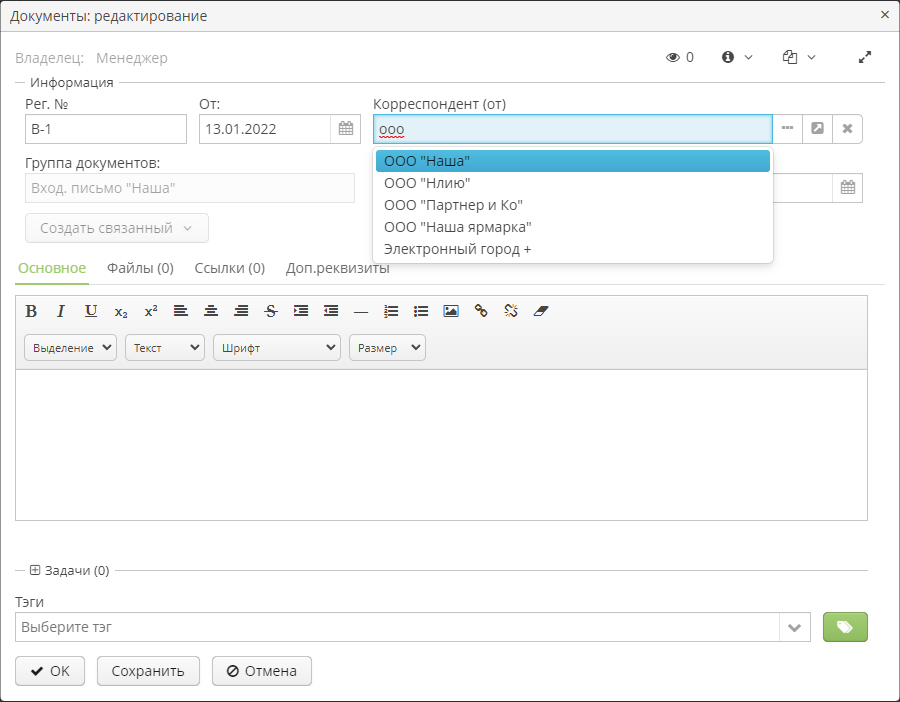The width and height of the screenshot is (900, 702).
Task: Expand the dialog to full screen
Action: [865, 58]
